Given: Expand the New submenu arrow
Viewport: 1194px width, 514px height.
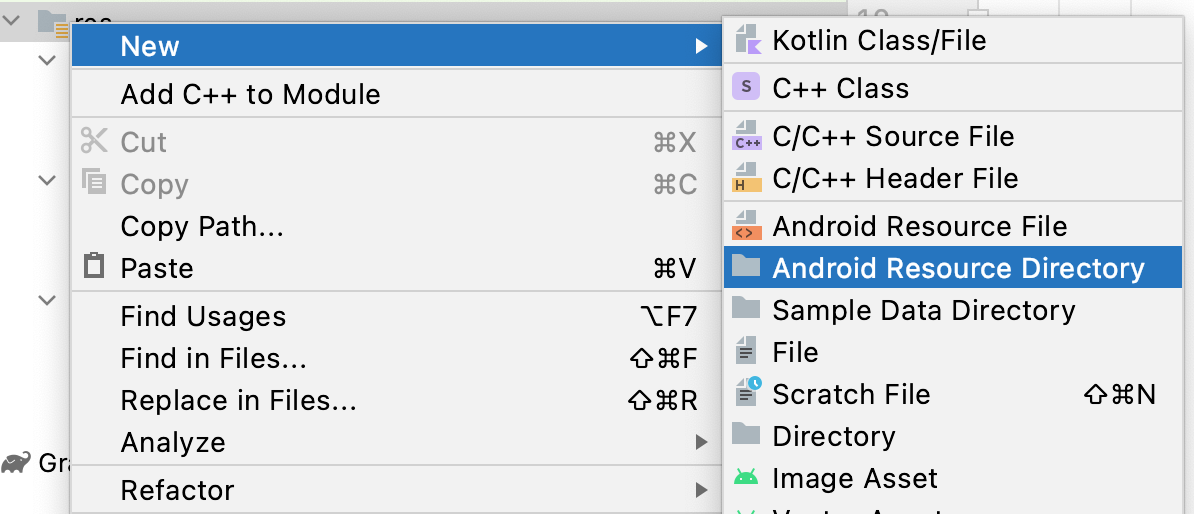Looking at the screenshot, I should click(x=702, y=46).
